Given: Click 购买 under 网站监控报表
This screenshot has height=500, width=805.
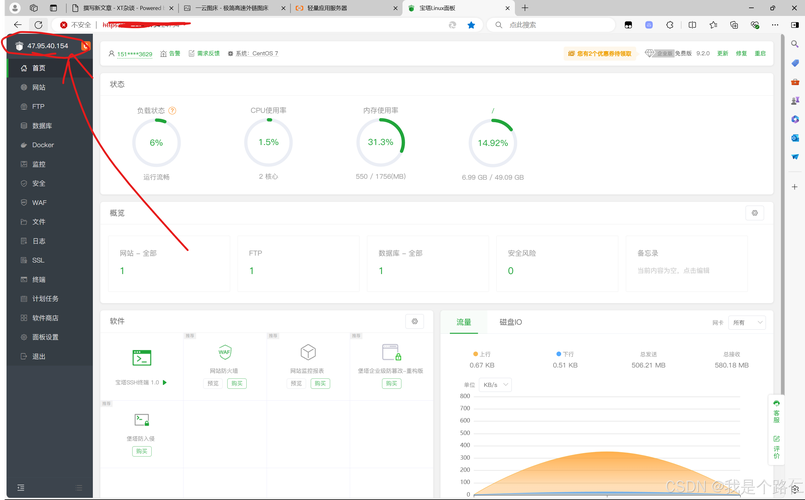Looking at the screenshot, I should pyautogui.click(x=320, y=383).
